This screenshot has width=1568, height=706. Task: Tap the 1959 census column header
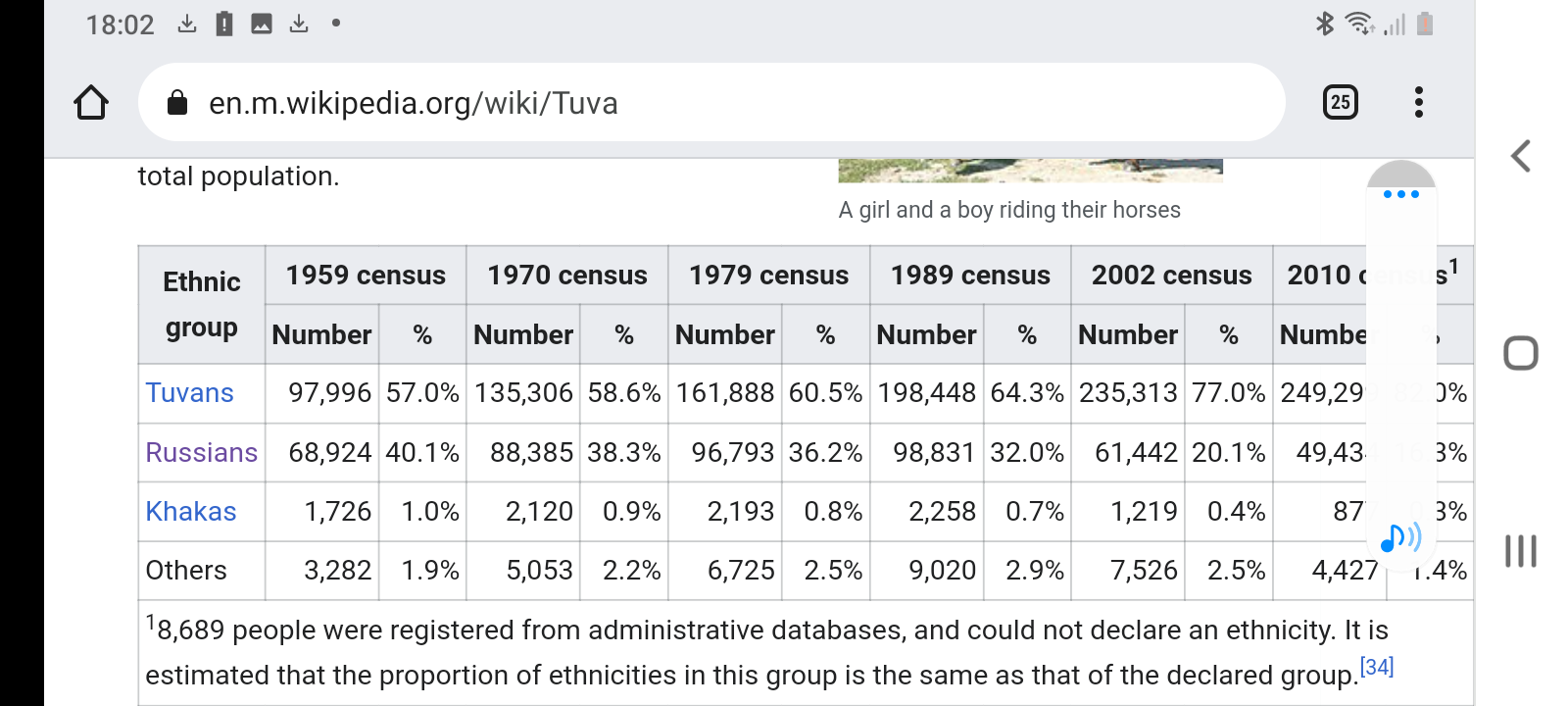(366, 276)
